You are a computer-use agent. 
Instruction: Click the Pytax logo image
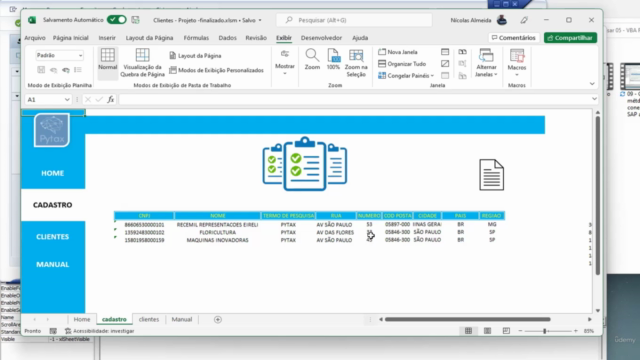click(x=52, y=130)
